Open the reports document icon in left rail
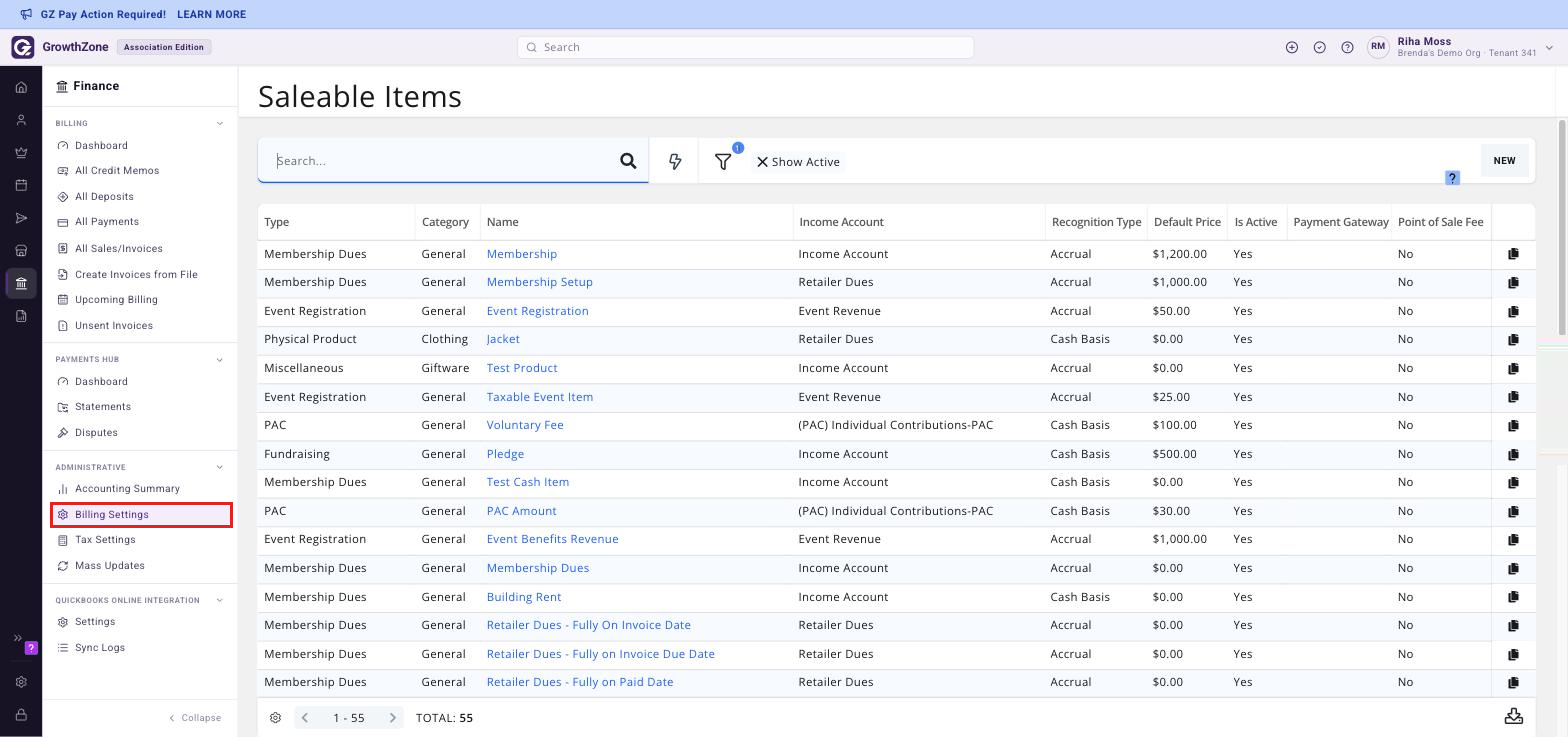The height and width of the screenshot is (737, 1568). point(21,316)
